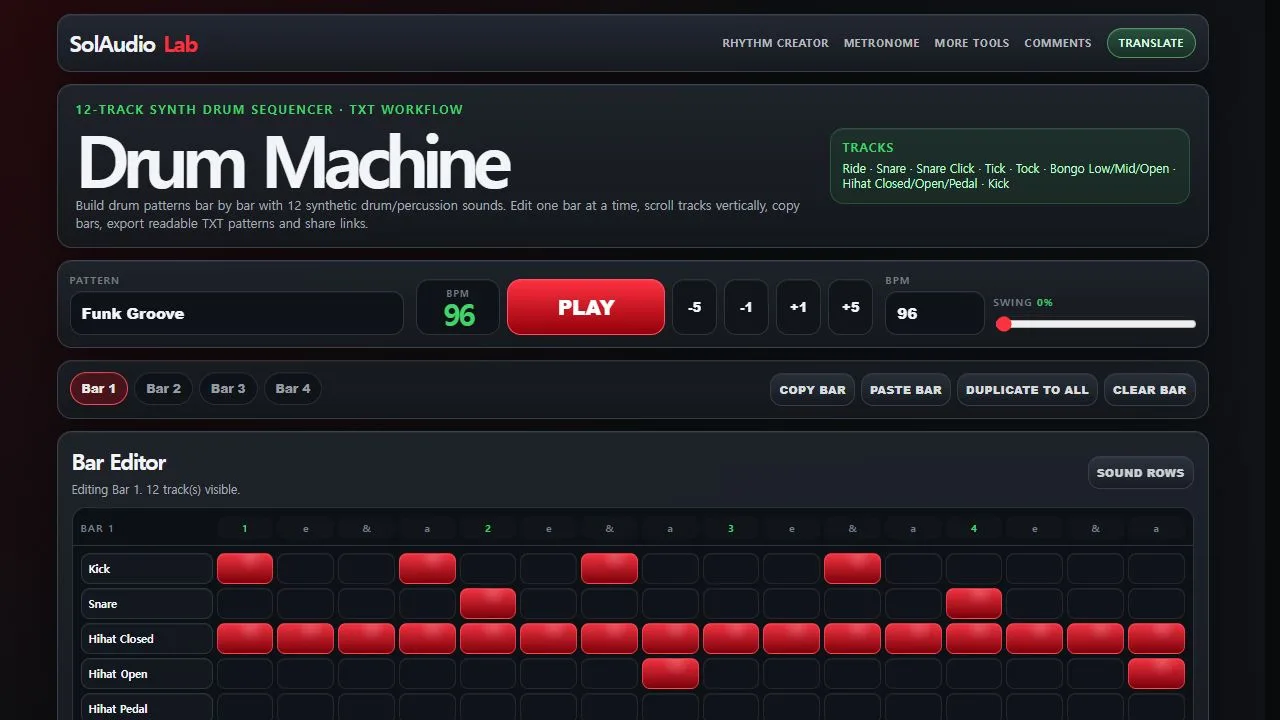
Task: Turn off Kick step on '&' of beat 3
Action: [852, 569]
